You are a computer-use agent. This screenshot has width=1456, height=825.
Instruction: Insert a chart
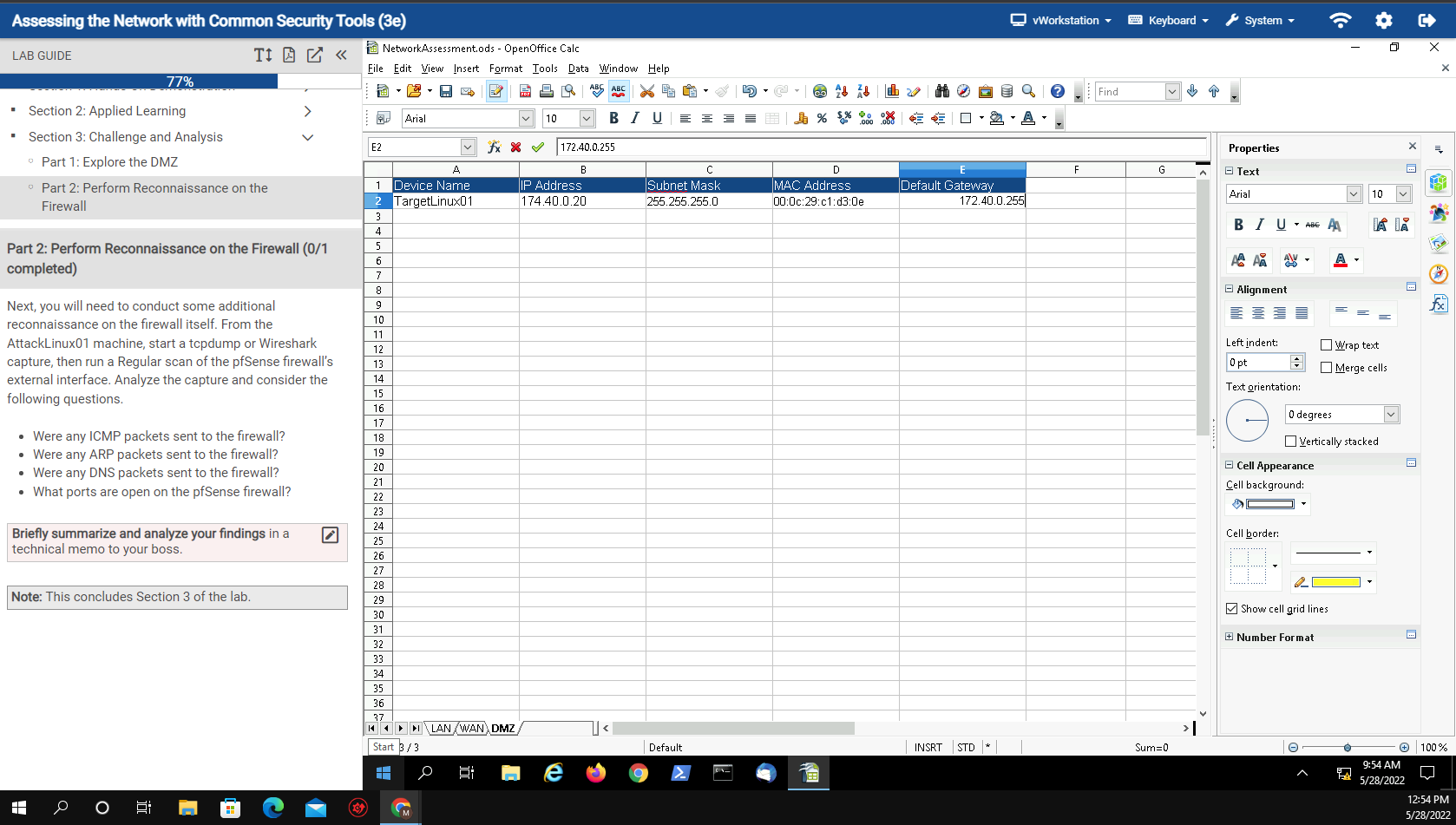click(x=892, y=91)
